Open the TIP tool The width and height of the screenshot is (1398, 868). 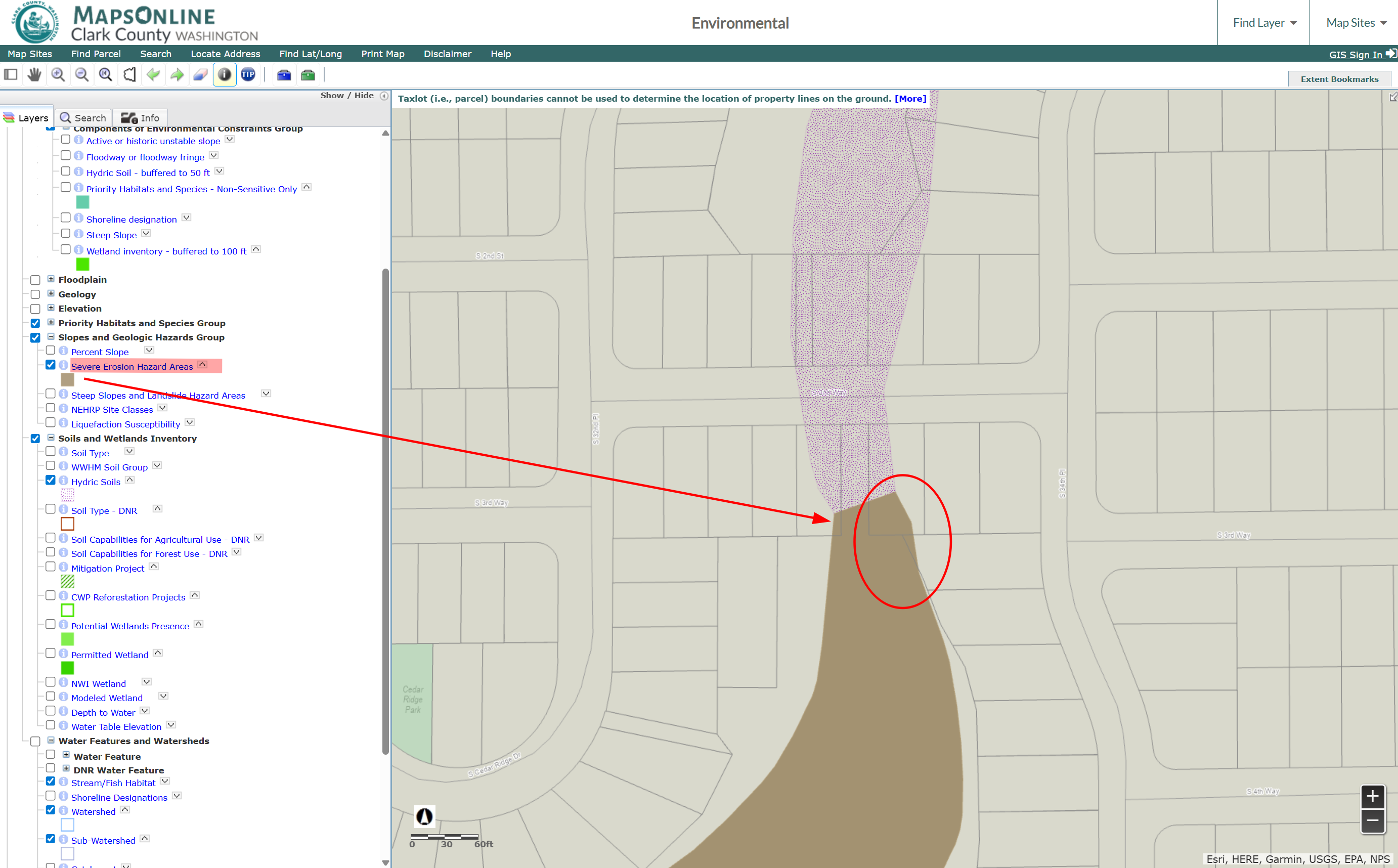point(248,74)
